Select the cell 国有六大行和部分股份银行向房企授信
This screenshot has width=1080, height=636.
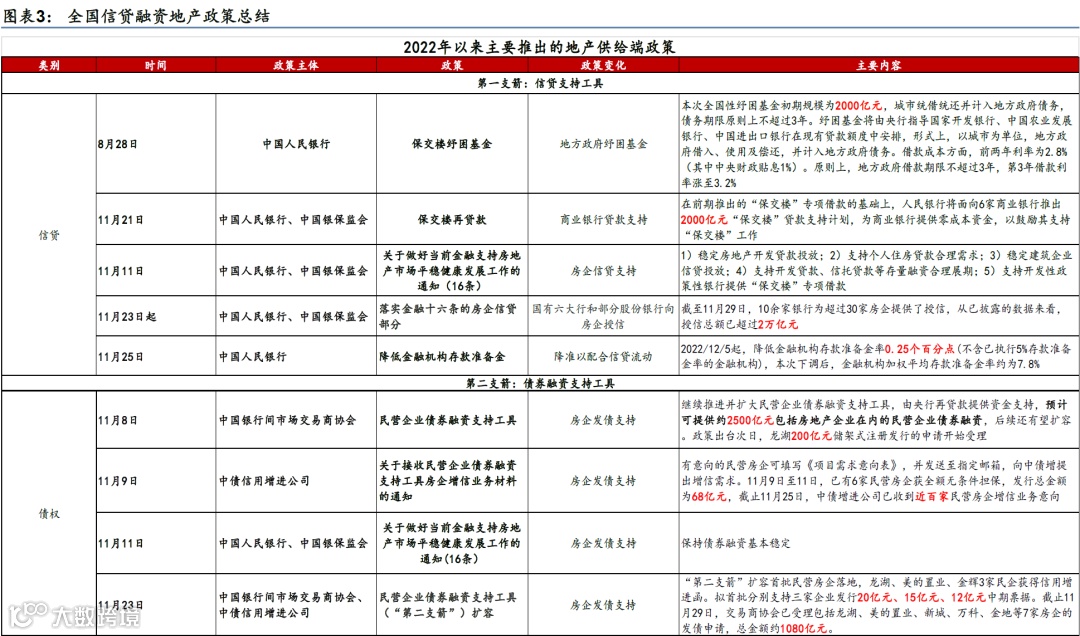point(603,316)
